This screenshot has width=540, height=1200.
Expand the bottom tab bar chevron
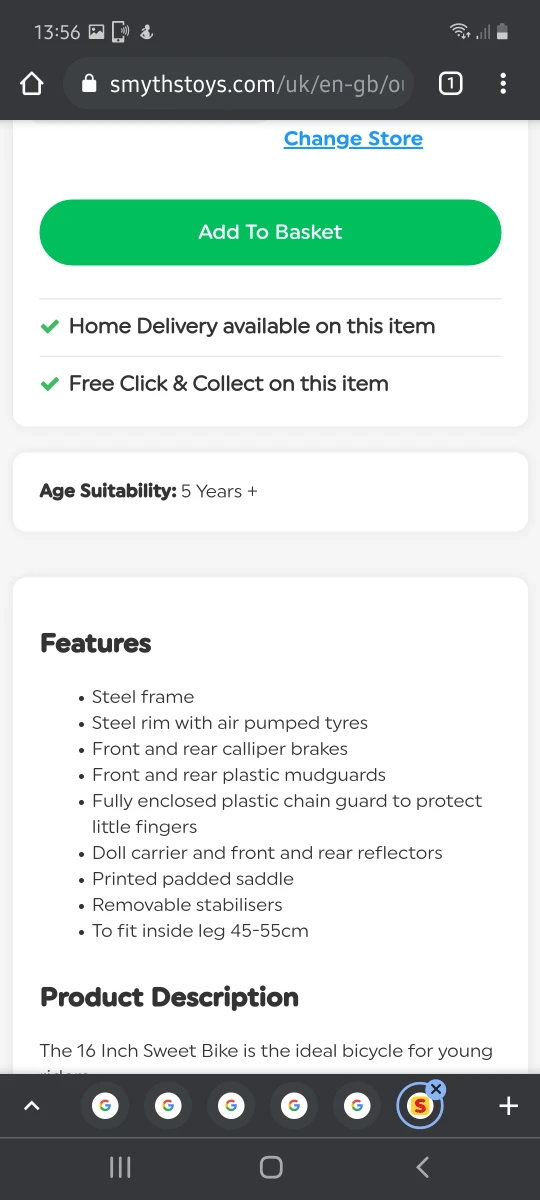click(31, 1106)
